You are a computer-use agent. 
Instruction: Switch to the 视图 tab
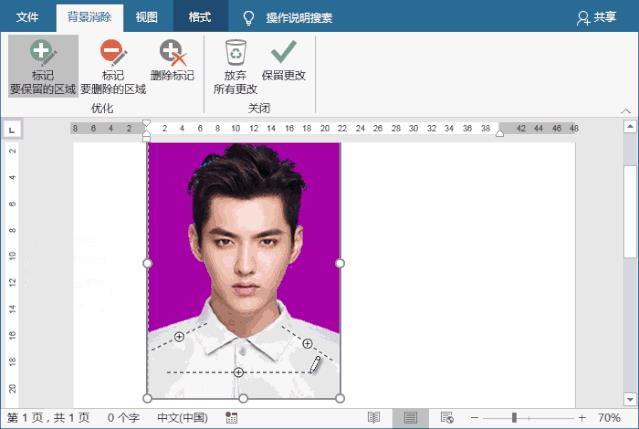(147, 18)
